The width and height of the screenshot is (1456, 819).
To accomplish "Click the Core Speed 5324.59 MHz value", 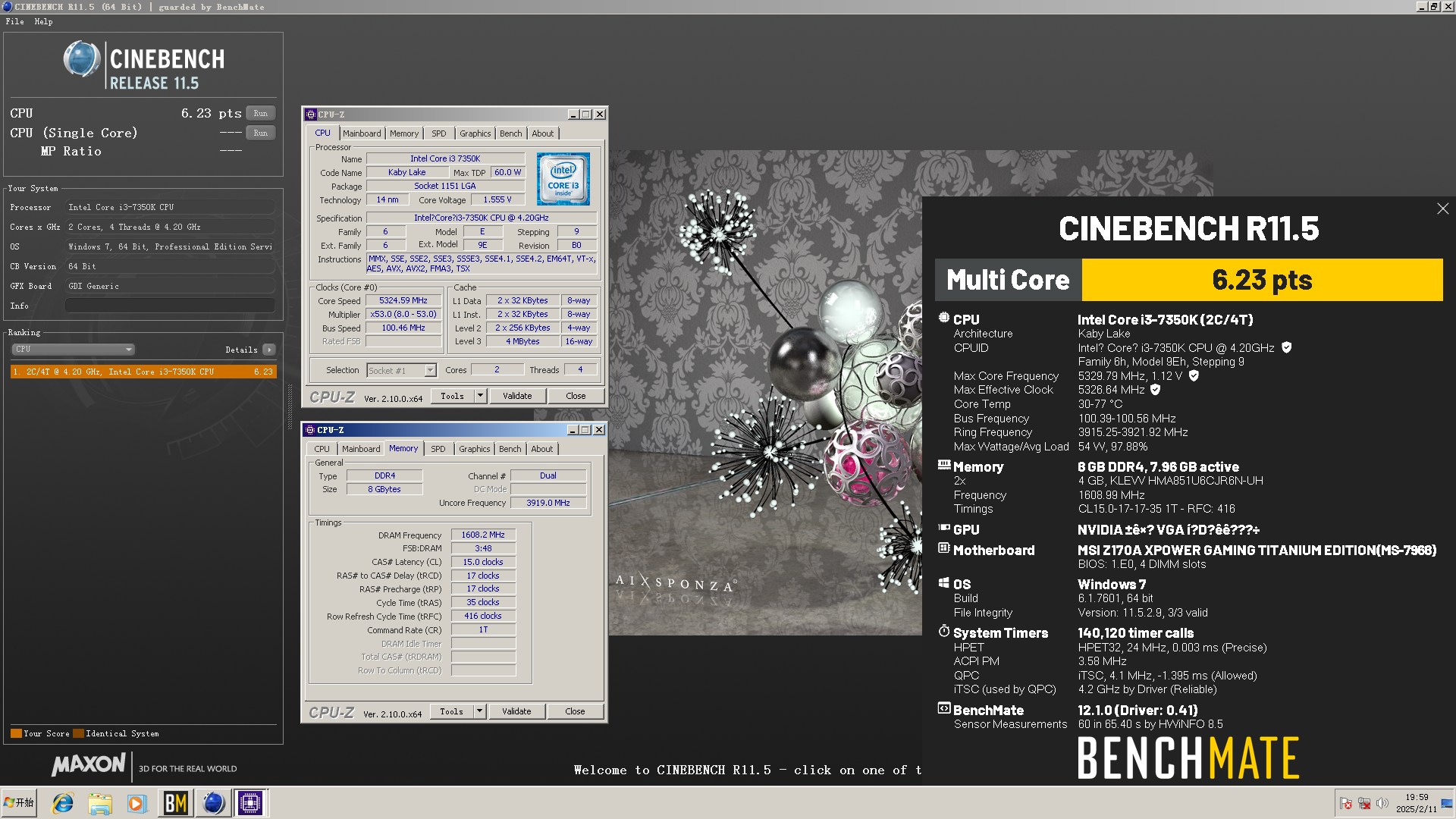I will coord(403,300).
